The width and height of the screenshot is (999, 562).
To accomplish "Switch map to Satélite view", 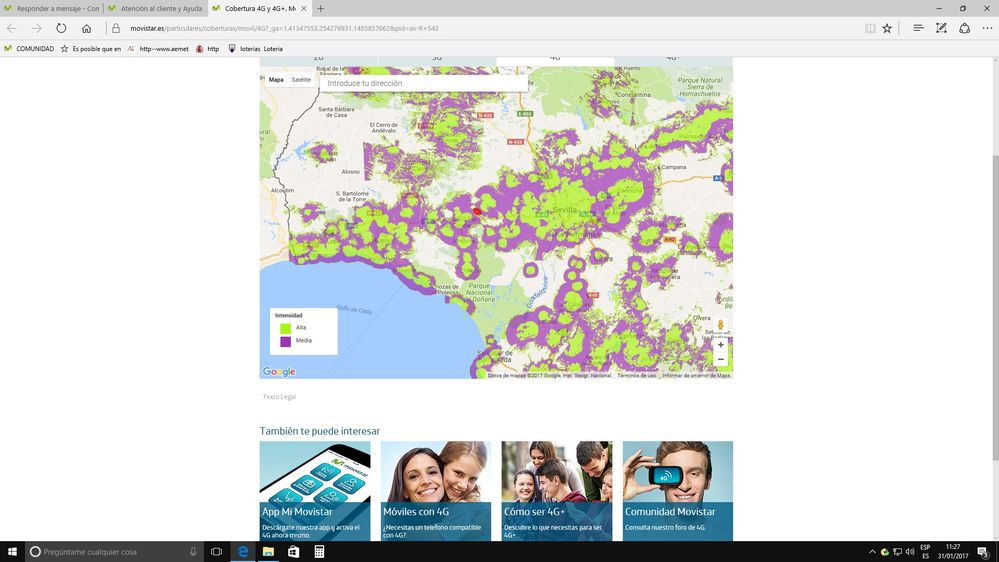I will (301, 80).
